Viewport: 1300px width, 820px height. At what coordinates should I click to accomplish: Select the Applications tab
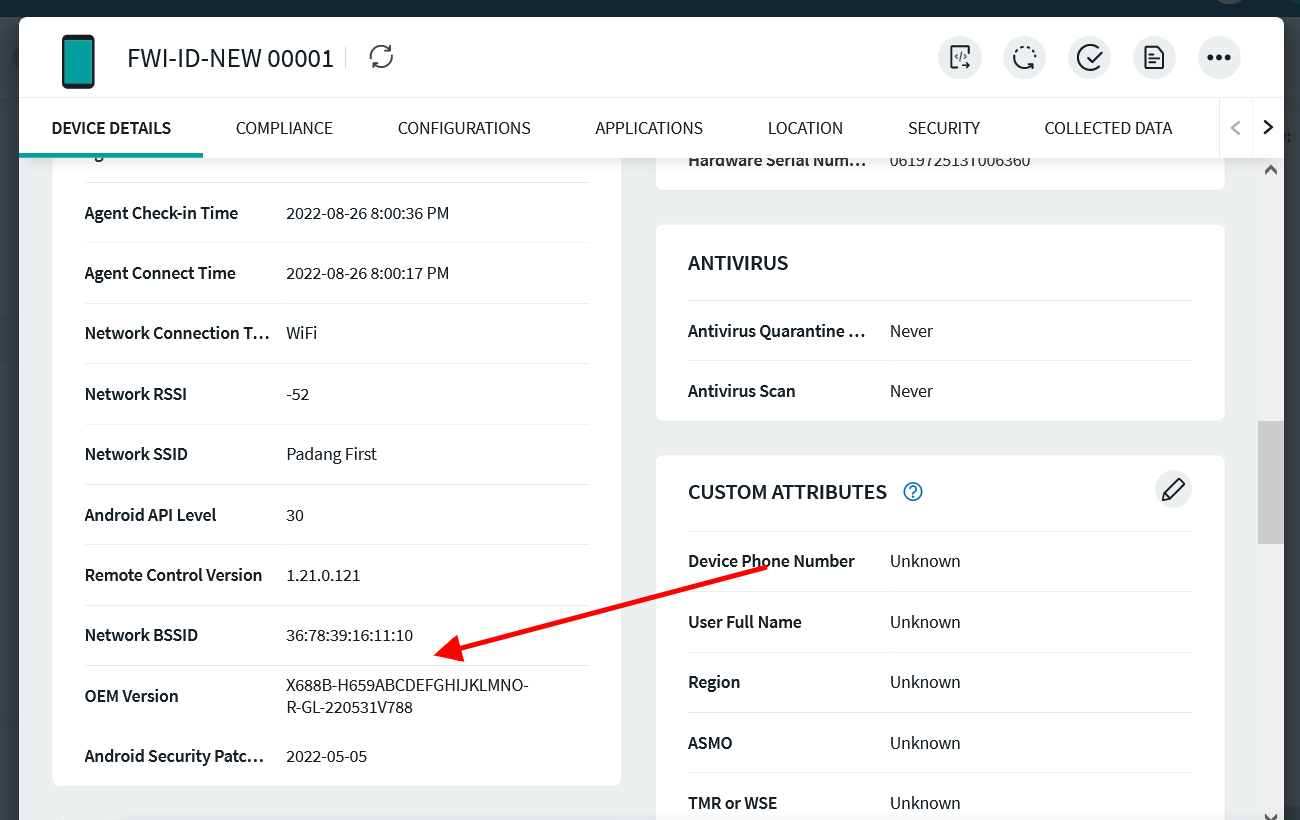click(649, 128)
